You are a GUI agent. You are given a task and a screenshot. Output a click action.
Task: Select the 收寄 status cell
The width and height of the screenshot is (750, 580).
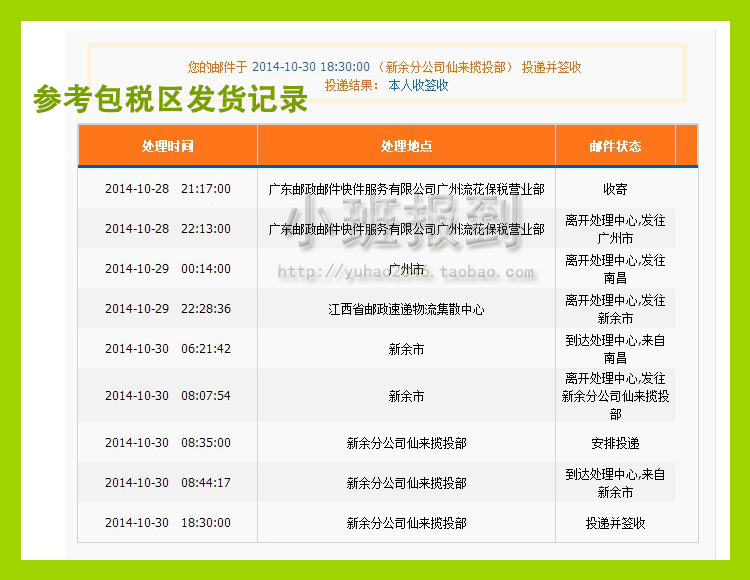[615, 189]
